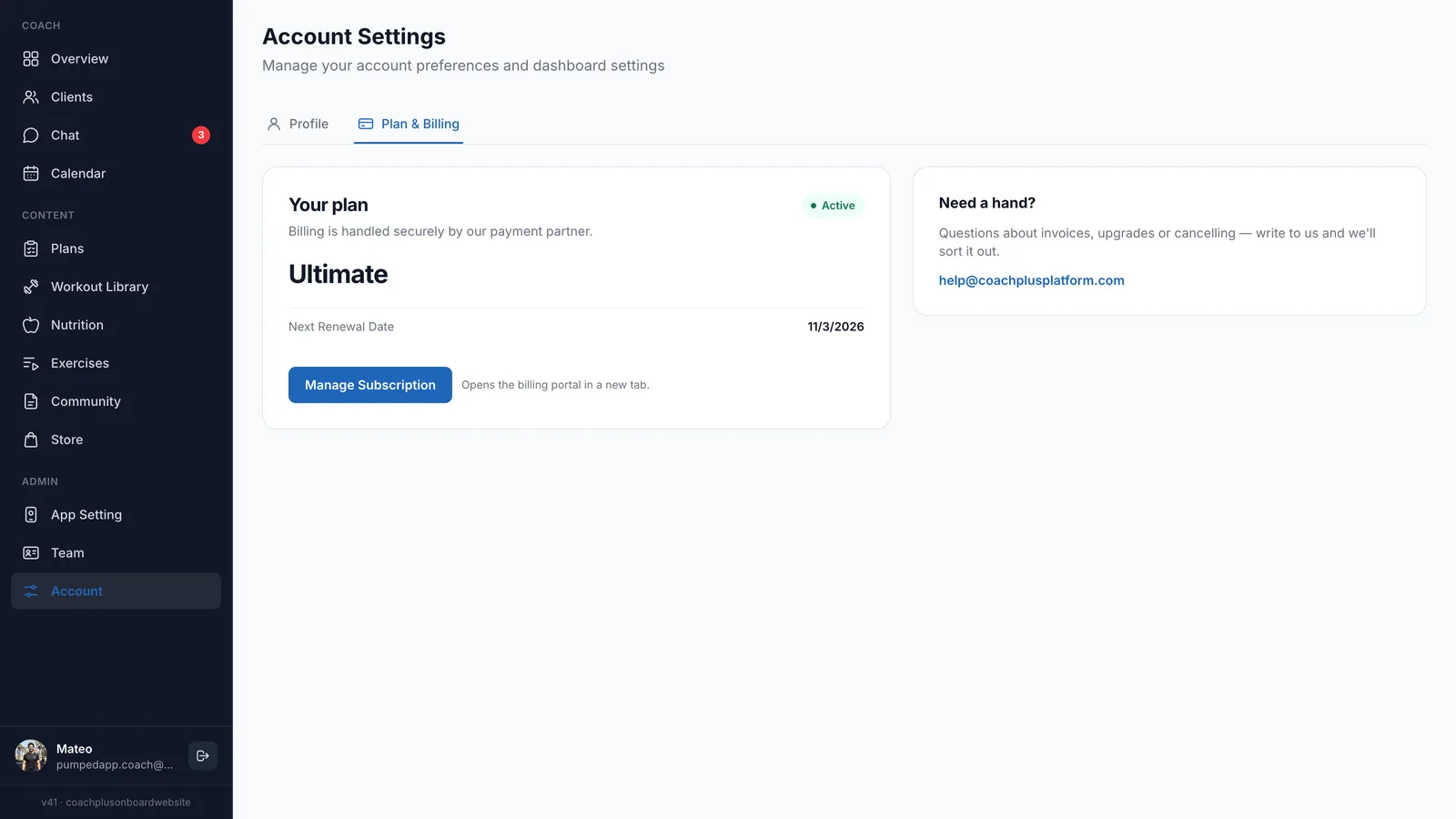Switch to the Profile tab
The image size is (1456, 819).
coord(298,124)
